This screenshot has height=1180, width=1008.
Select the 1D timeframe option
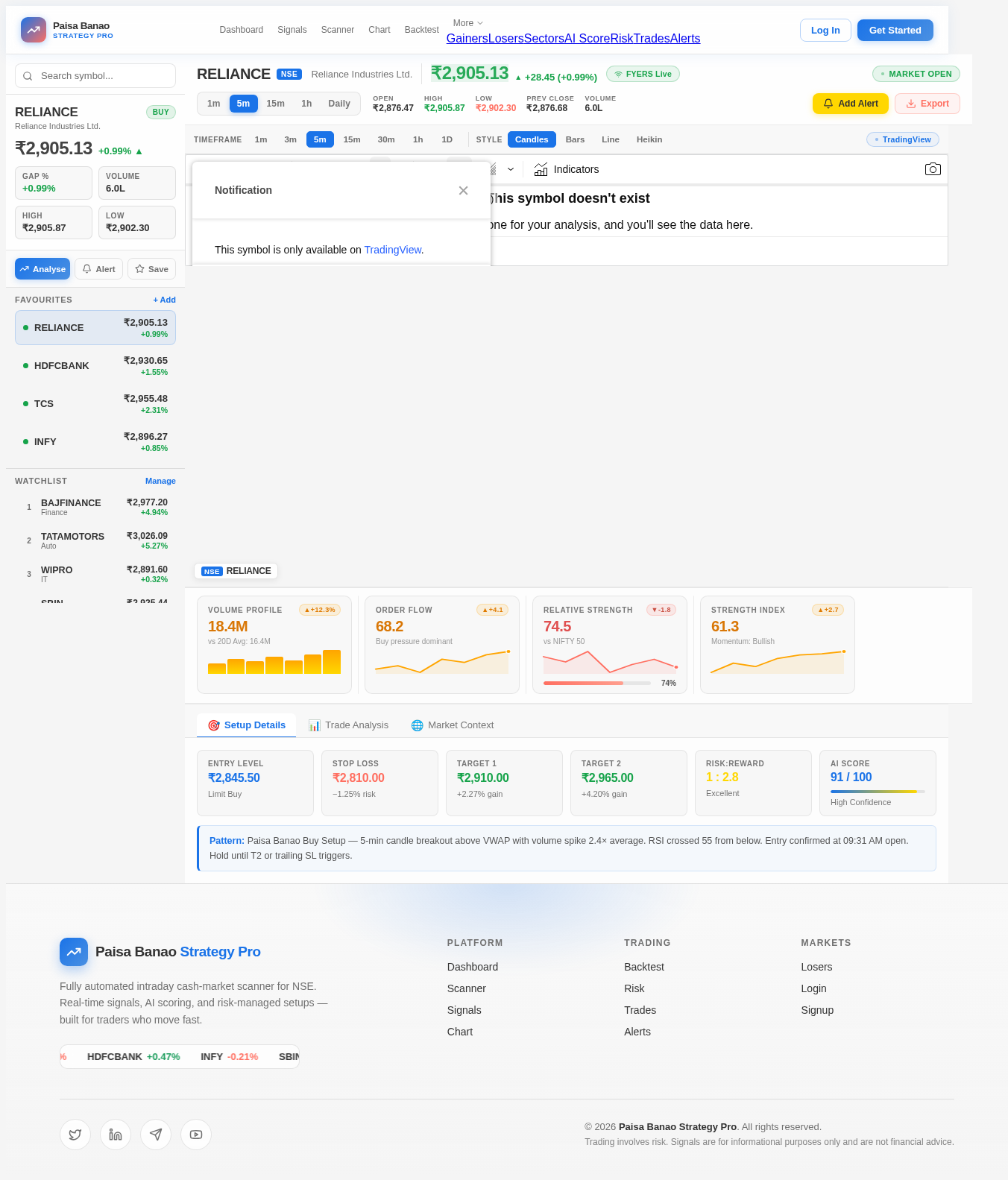pyautogui.click(x=447, y=139)
